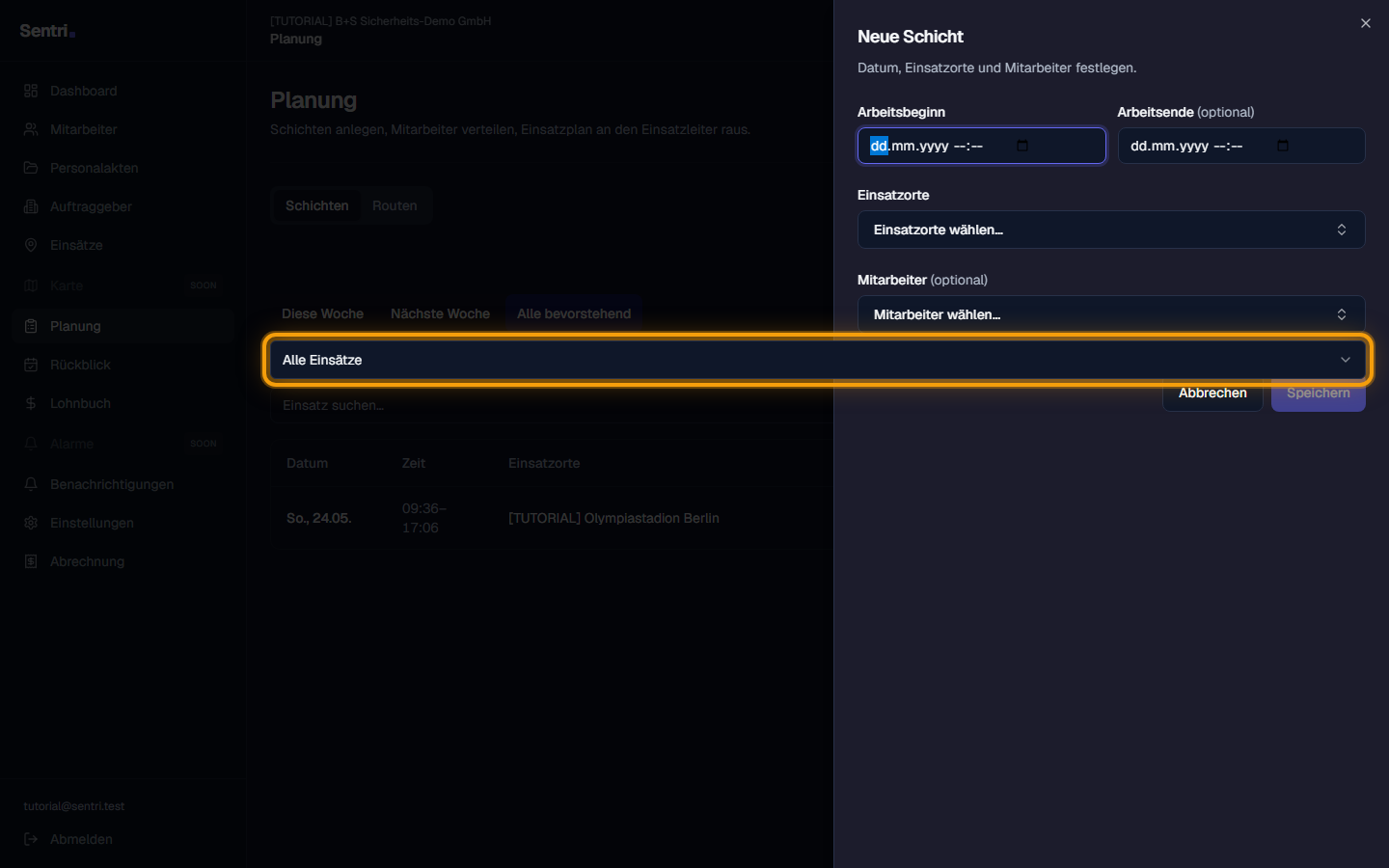
Task: Click the Auftraggeber building icon
Action: pos(31,206)
